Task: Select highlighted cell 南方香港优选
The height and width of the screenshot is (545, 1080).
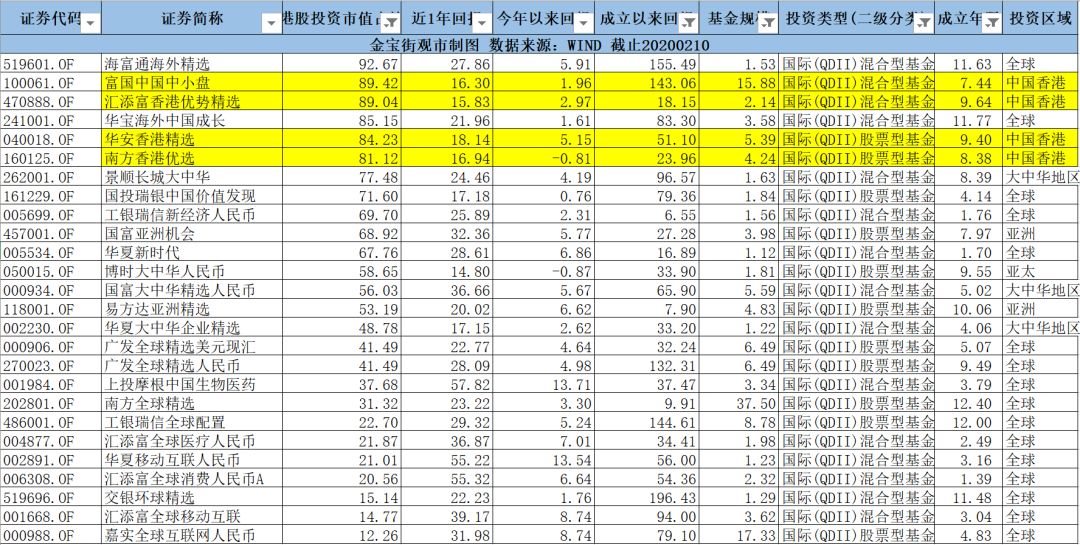Action: pyautogui.click(x=191, y=158)
